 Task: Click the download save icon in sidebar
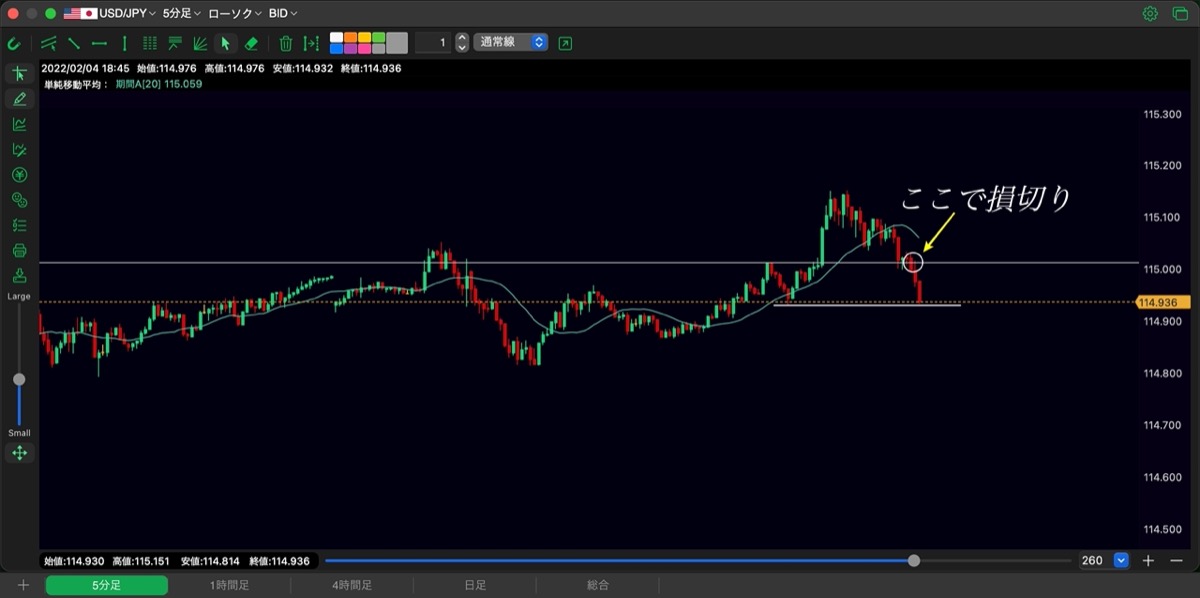point(19,275)
